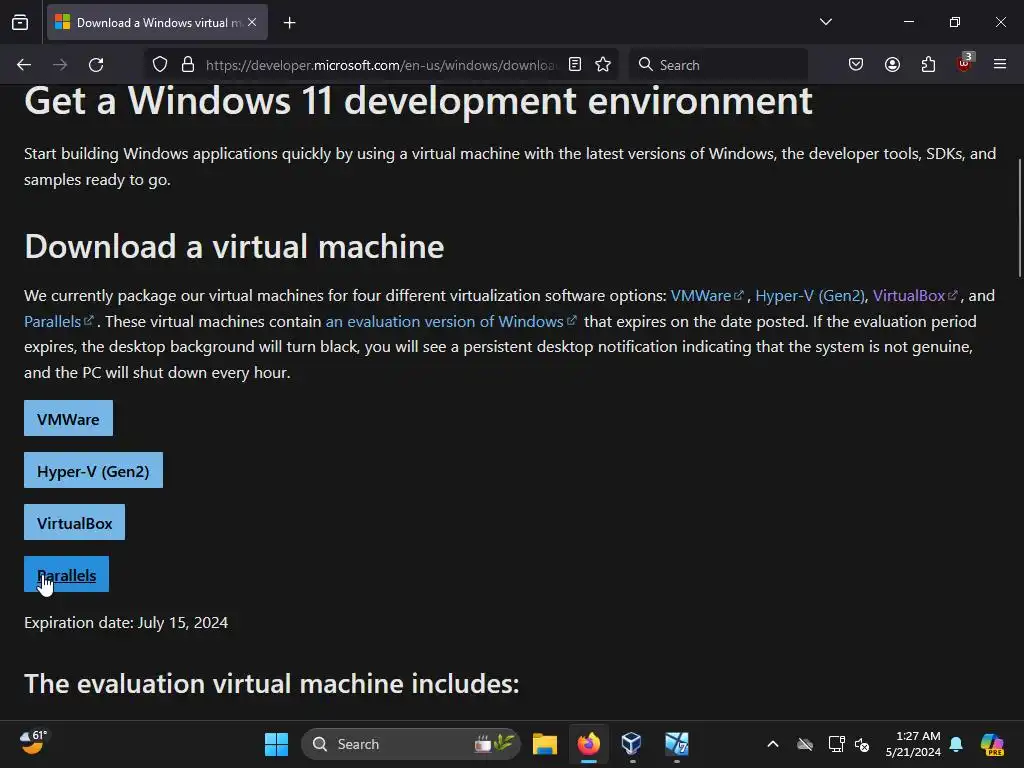Open the Firefox hamburger menu
Screen dimensions: 1024x768
[1000, 65]
